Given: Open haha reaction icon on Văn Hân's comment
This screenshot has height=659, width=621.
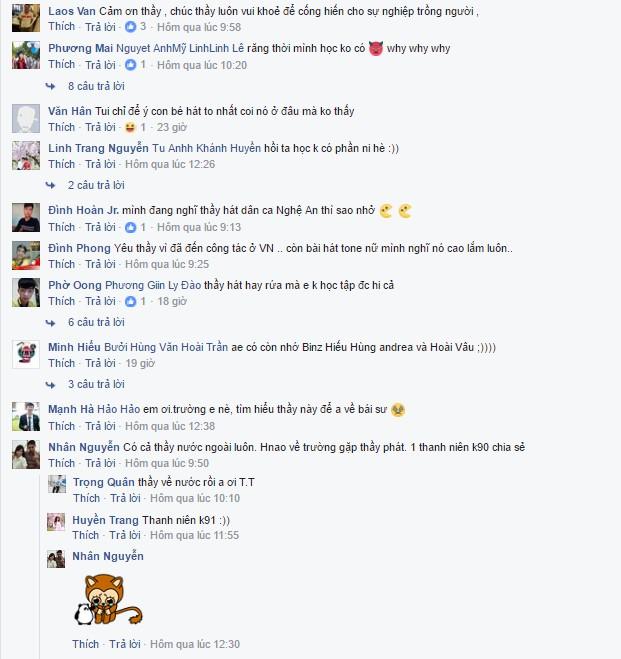Looking at the screenshot, I should 131,127.
